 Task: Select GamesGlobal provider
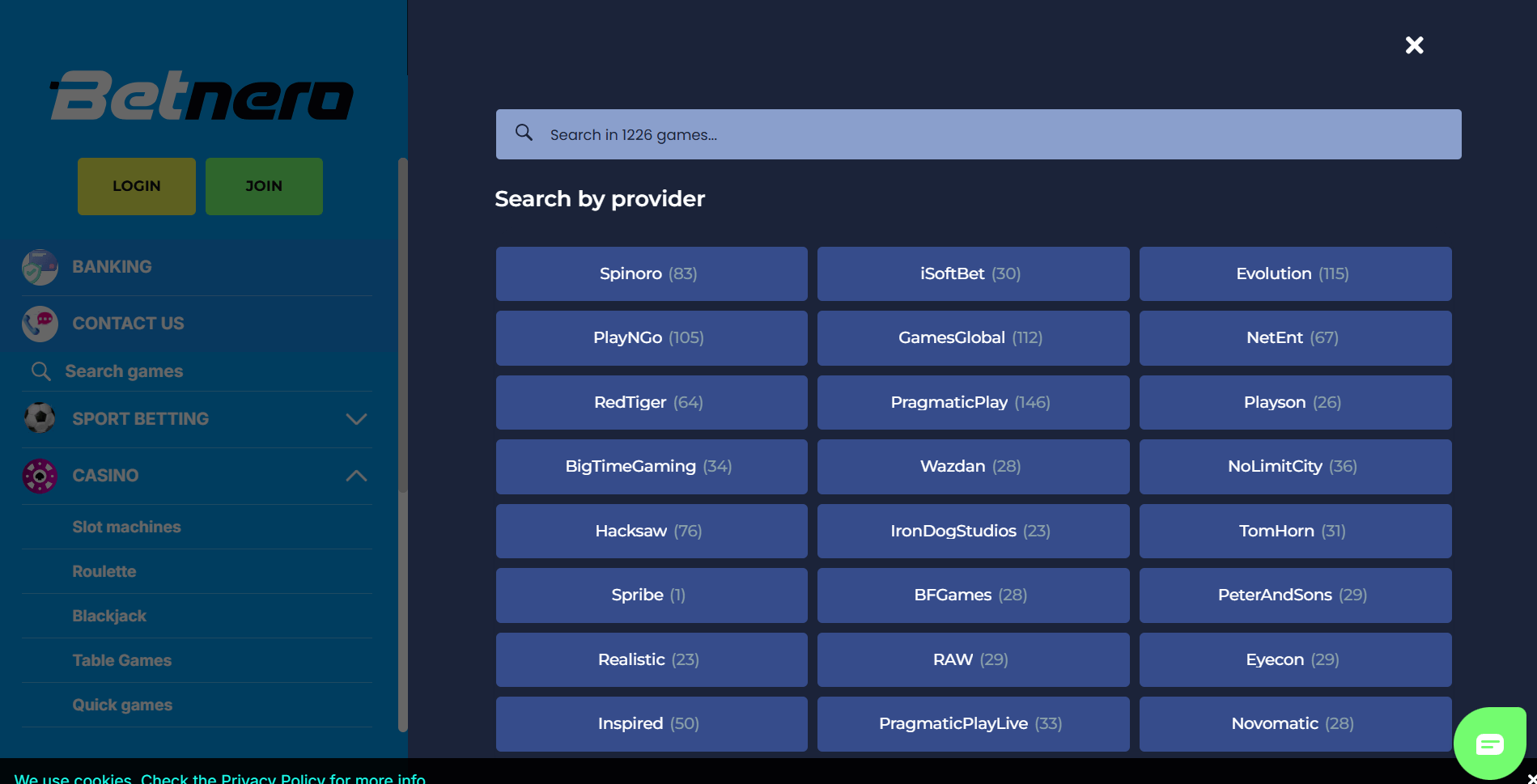[x=973, y=338]
